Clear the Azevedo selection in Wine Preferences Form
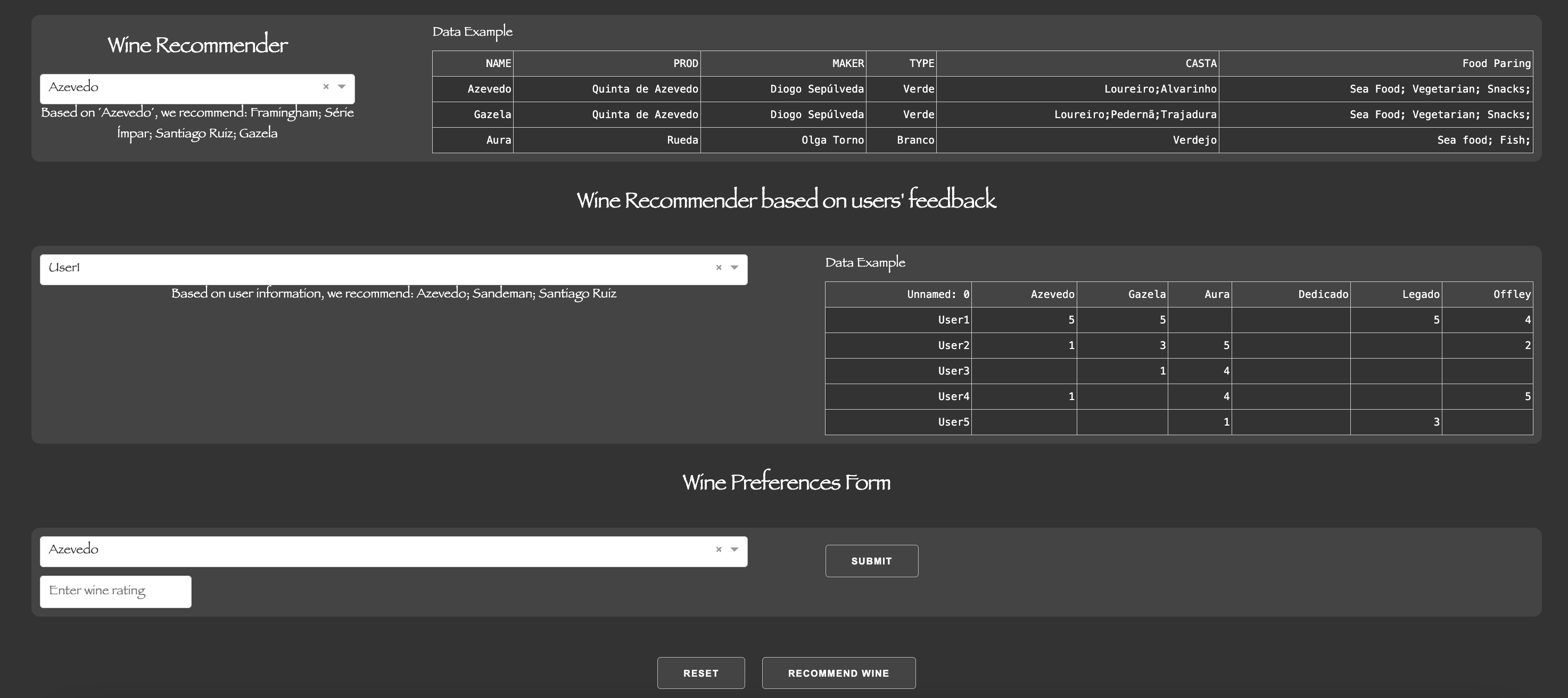 pyautogui.click(x=718, y=550)
